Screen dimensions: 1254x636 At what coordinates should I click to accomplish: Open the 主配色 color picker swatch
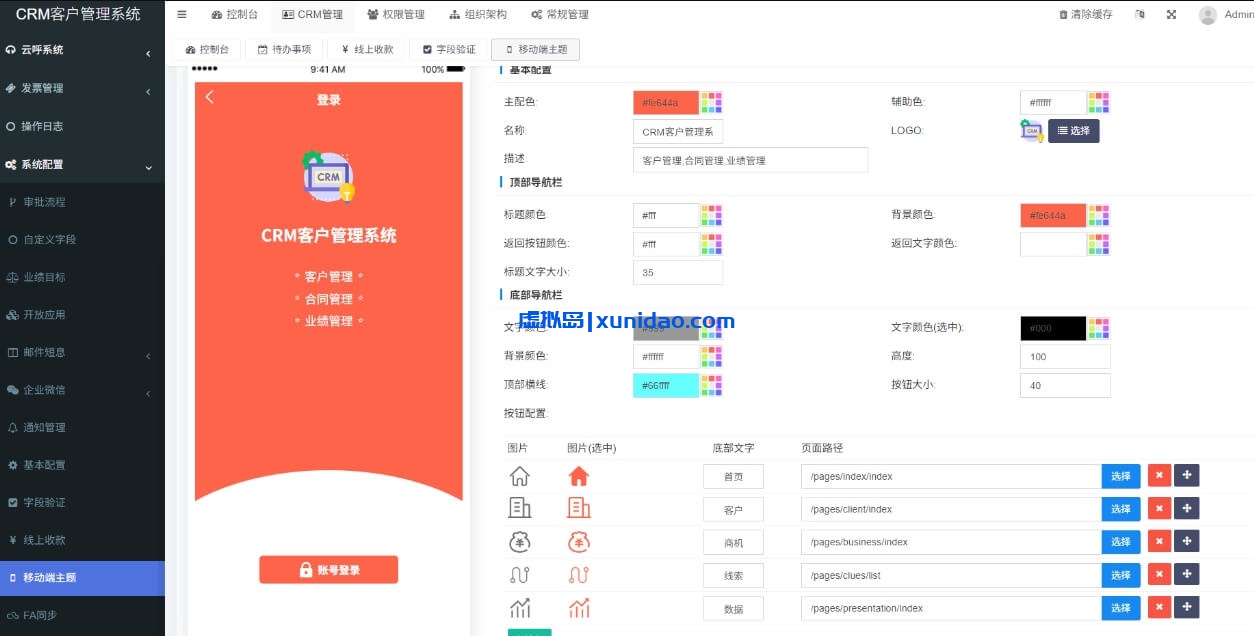[712, 101]
